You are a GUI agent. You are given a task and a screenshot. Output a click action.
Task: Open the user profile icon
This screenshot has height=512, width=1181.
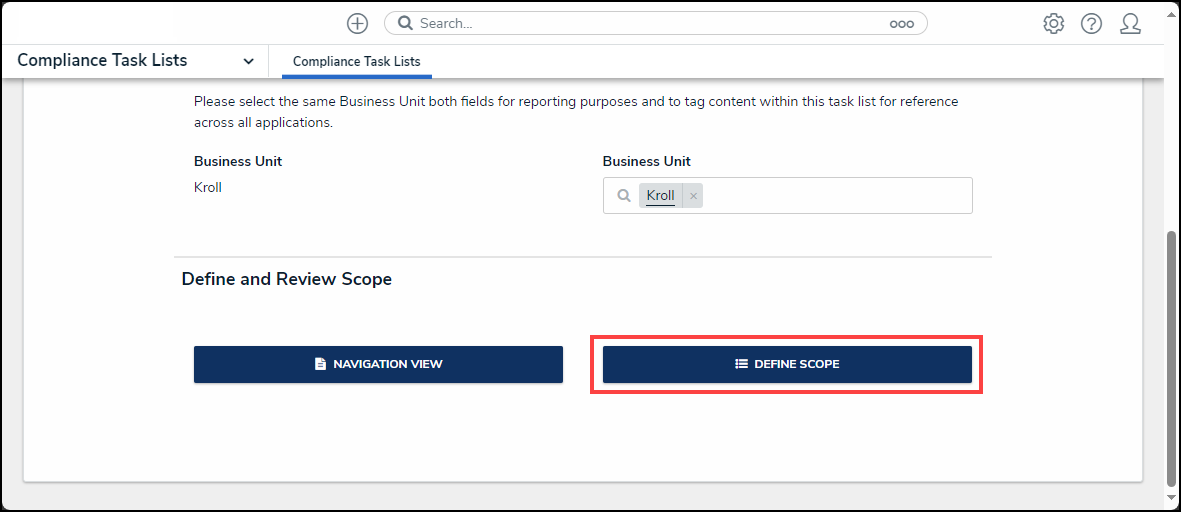tap(1130, 24)
